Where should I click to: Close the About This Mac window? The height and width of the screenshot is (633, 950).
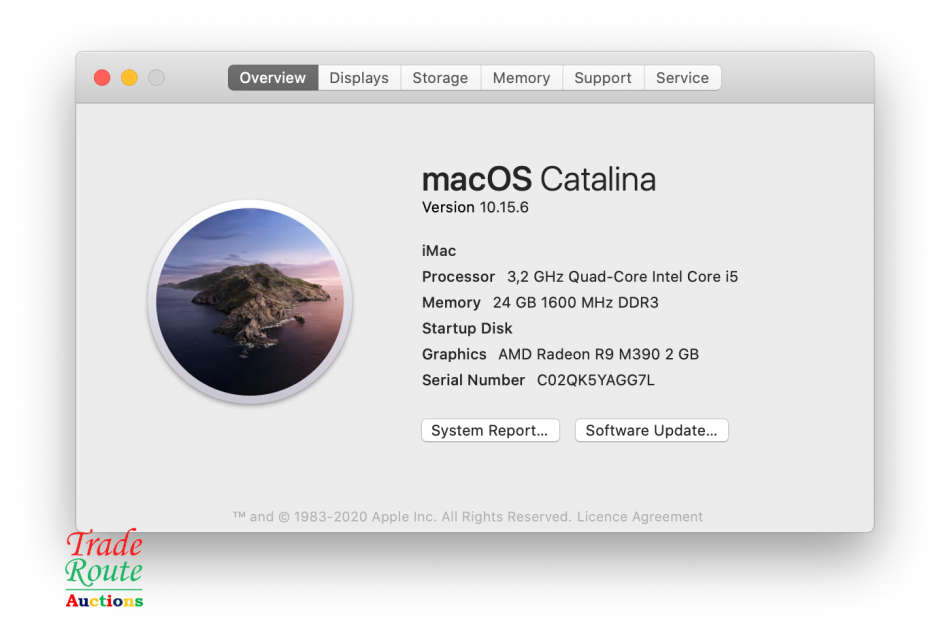click(x=102, y=76)
